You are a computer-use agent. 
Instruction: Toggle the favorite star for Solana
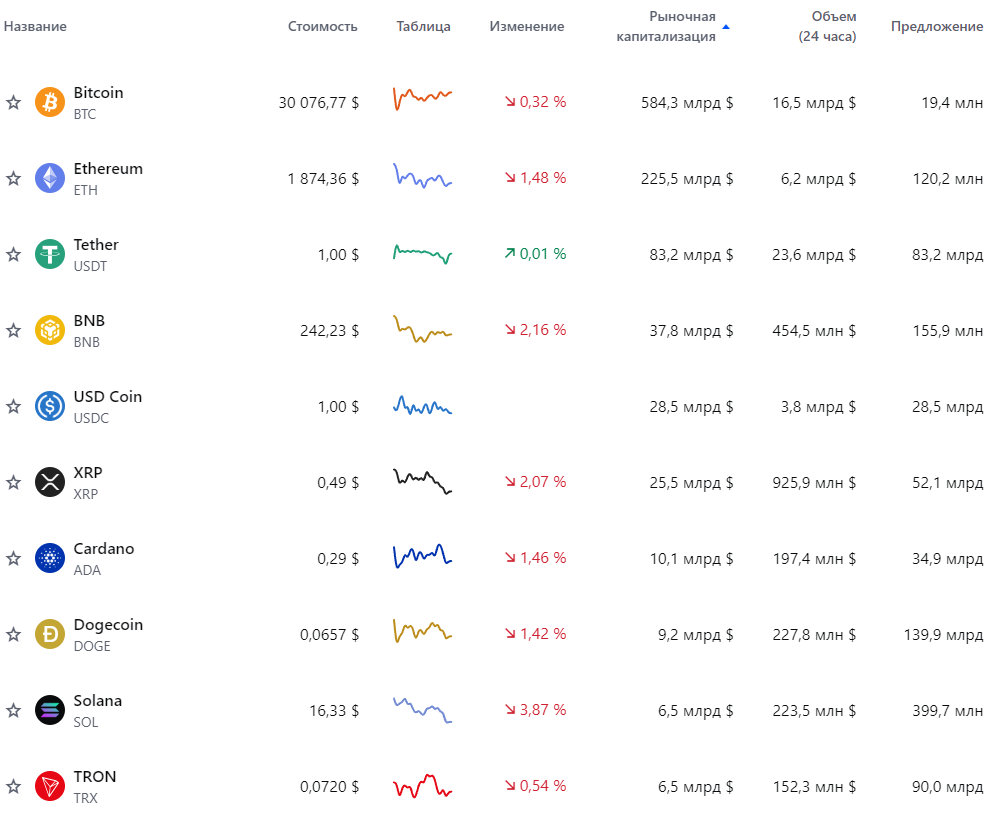13,710
